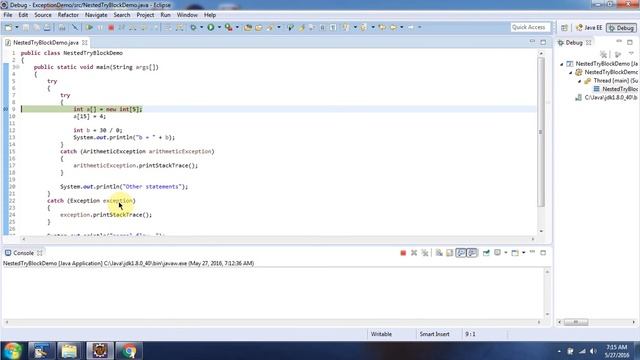
Task: Terminate the process from Console toolbar
Action: pyautogui.click(x=403, y=253)
